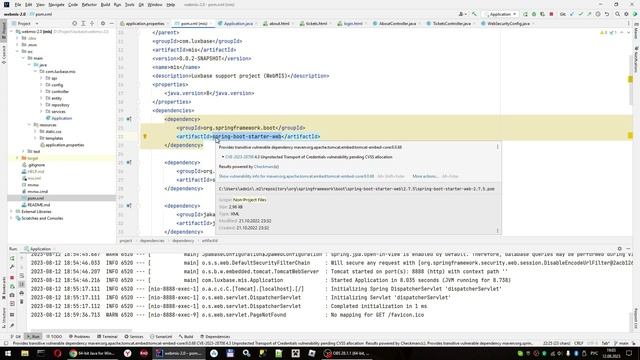Click the Git push arrow icon
Image resolution: width=640 pixels, height=360 pixels.
[589, 14]
